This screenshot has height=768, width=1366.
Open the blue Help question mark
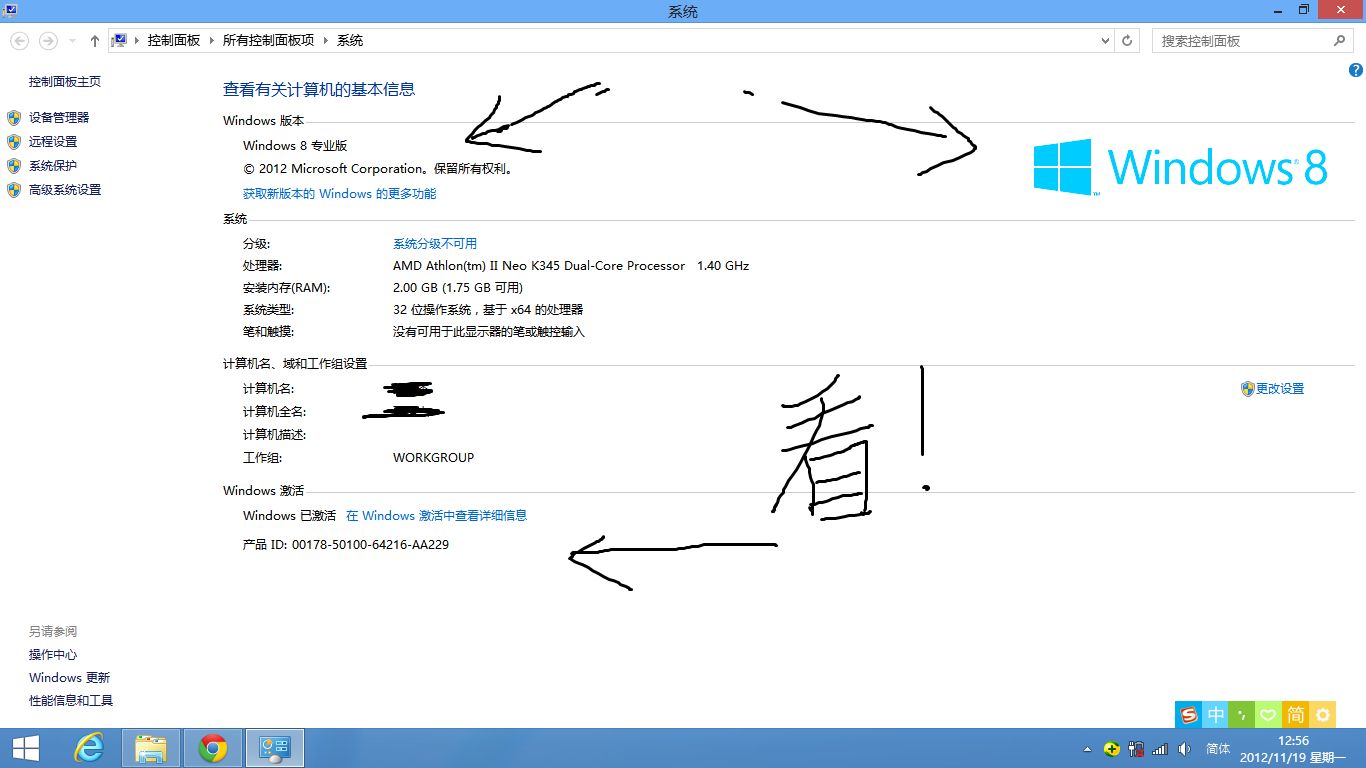[x=1356, y=70]
